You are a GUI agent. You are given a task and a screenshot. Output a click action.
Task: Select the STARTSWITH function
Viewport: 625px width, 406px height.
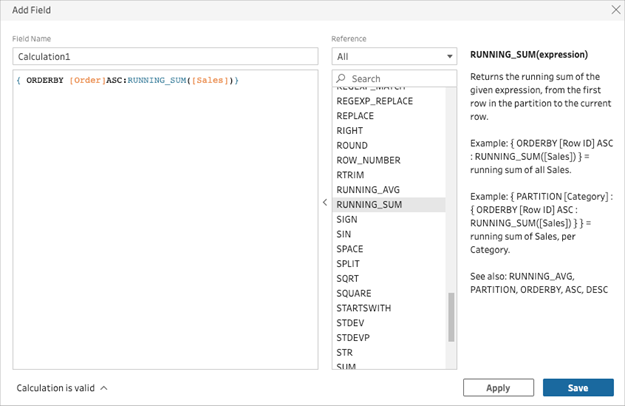[x=389, y=308]
